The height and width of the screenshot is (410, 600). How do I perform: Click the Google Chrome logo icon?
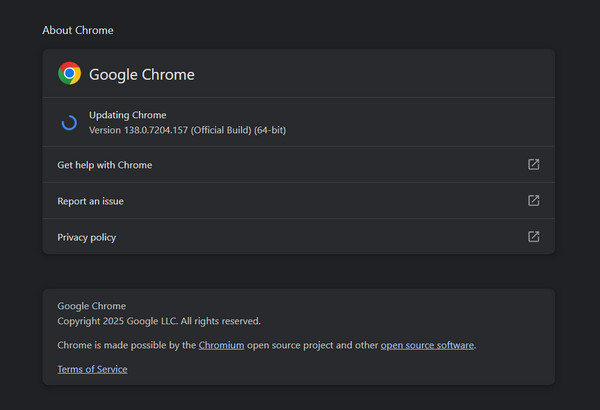click(x=69, y=73)
